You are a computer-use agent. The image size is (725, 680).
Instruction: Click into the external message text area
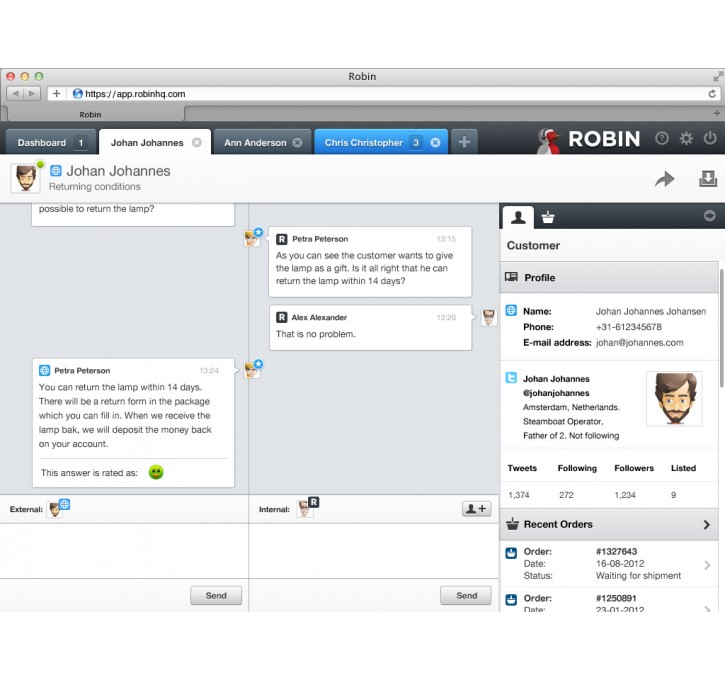(x=124, y=551)
